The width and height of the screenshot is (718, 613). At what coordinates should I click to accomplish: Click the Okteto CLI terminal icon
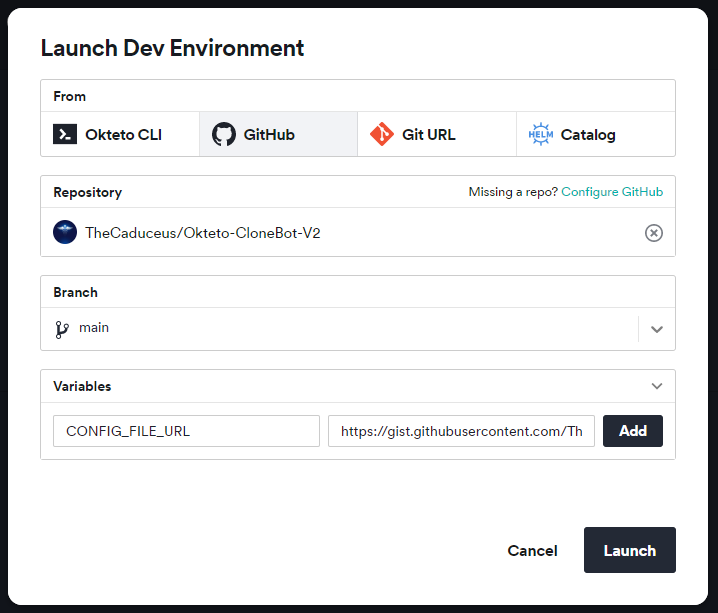65,135
